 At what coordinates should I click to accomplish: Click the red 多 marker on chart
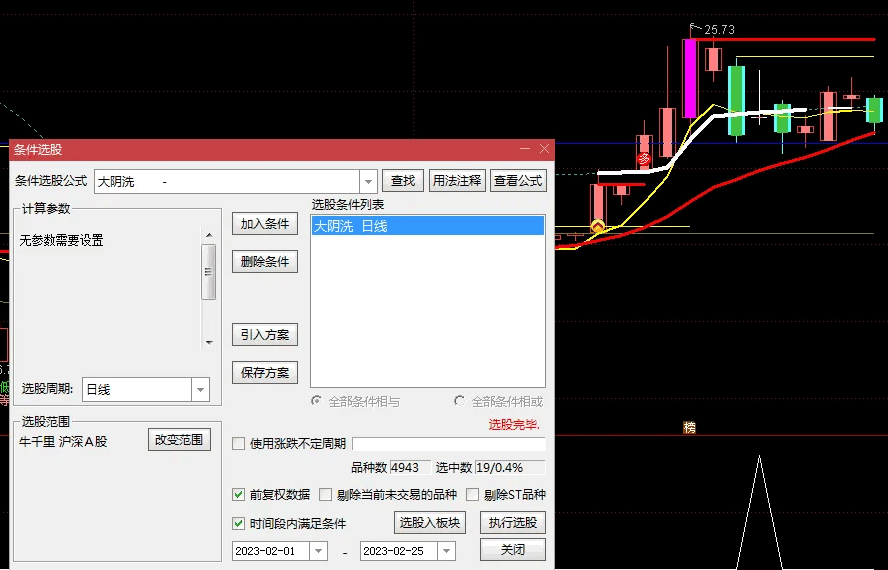pos(644,159)
